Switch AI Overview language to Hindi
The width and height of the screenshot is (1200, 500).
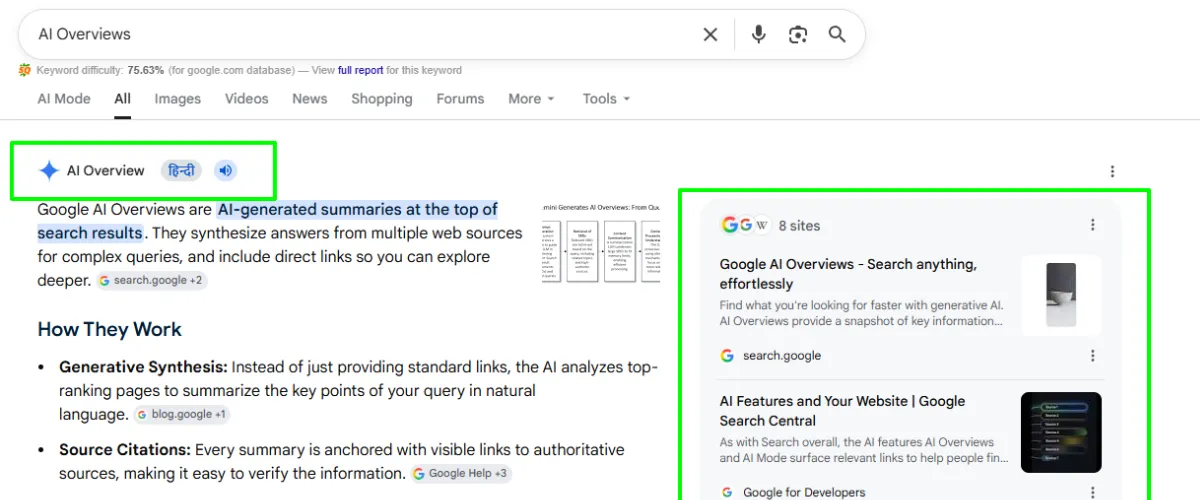(x=181, y=171)
